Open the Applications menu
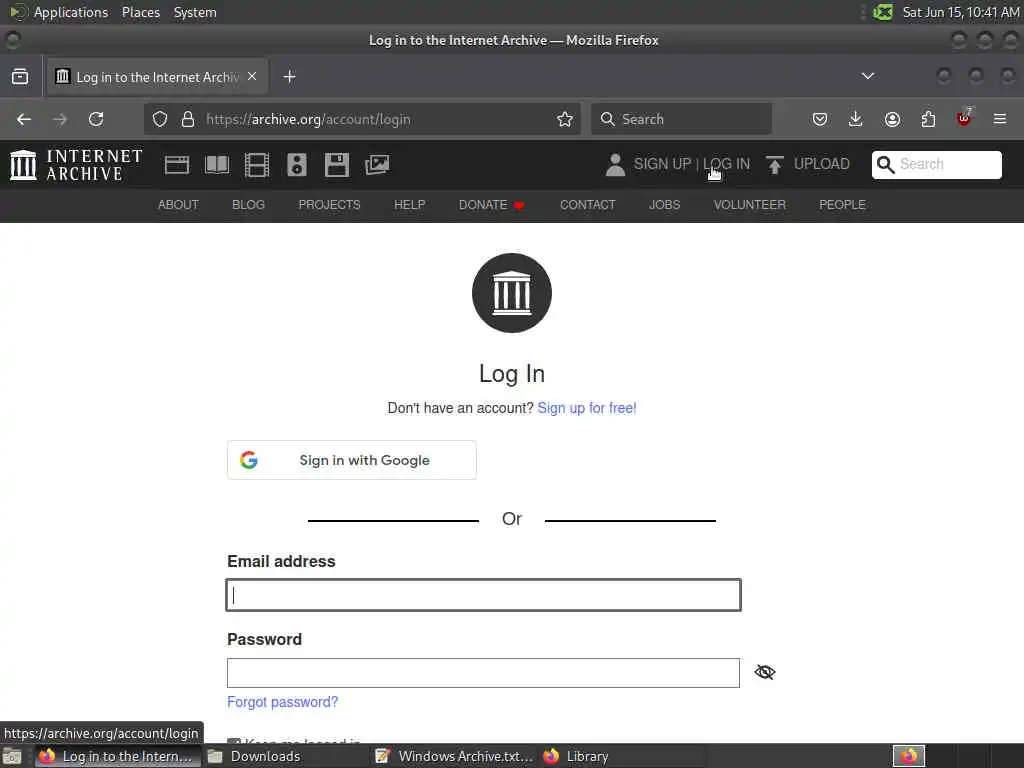Image resolution: width=1024 pixels, height=768 pixels. click(x=71, y=12)
